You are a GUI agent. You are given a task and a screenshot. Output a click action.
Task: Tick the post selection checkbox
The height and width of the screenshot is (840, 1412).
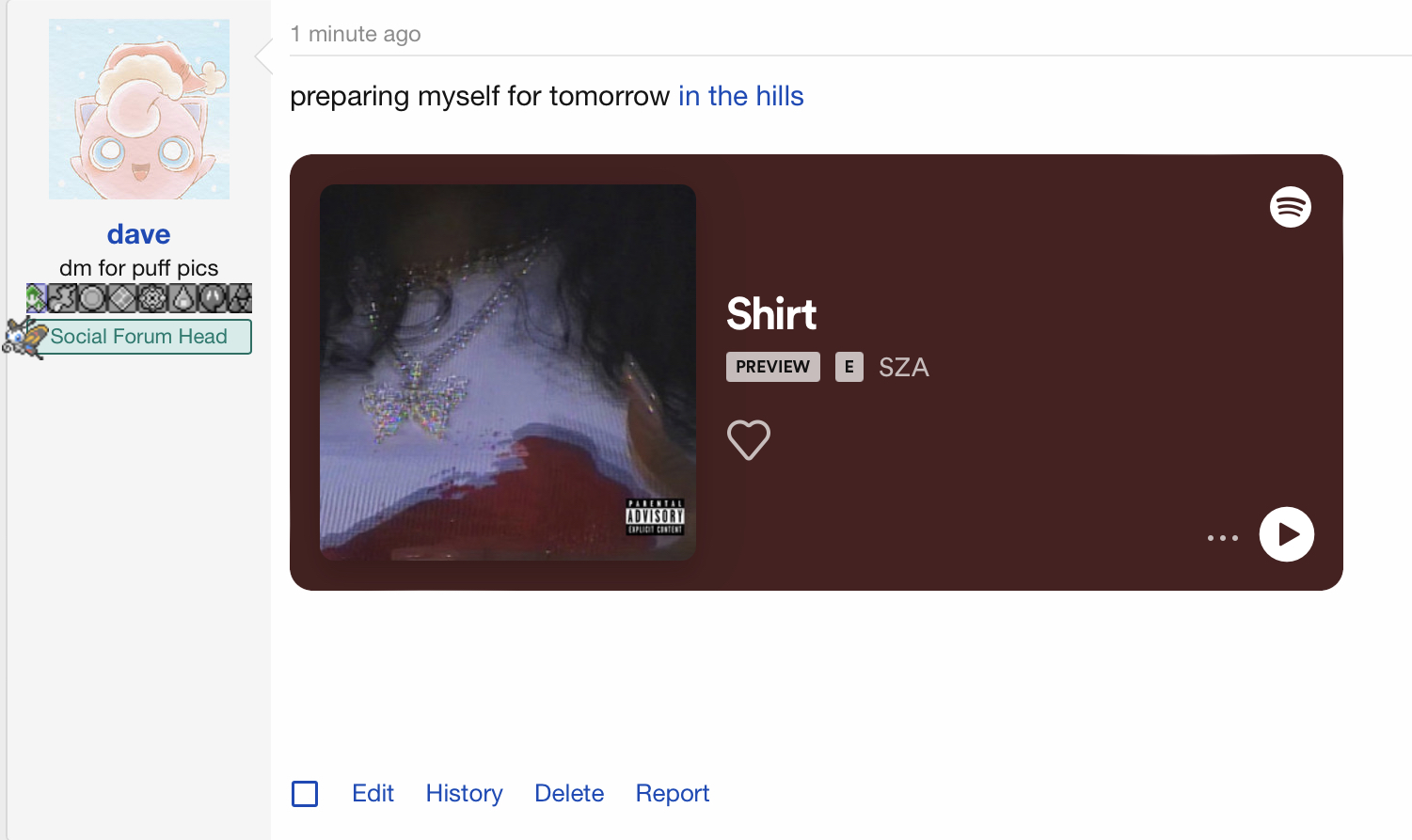tap(305, 794)
